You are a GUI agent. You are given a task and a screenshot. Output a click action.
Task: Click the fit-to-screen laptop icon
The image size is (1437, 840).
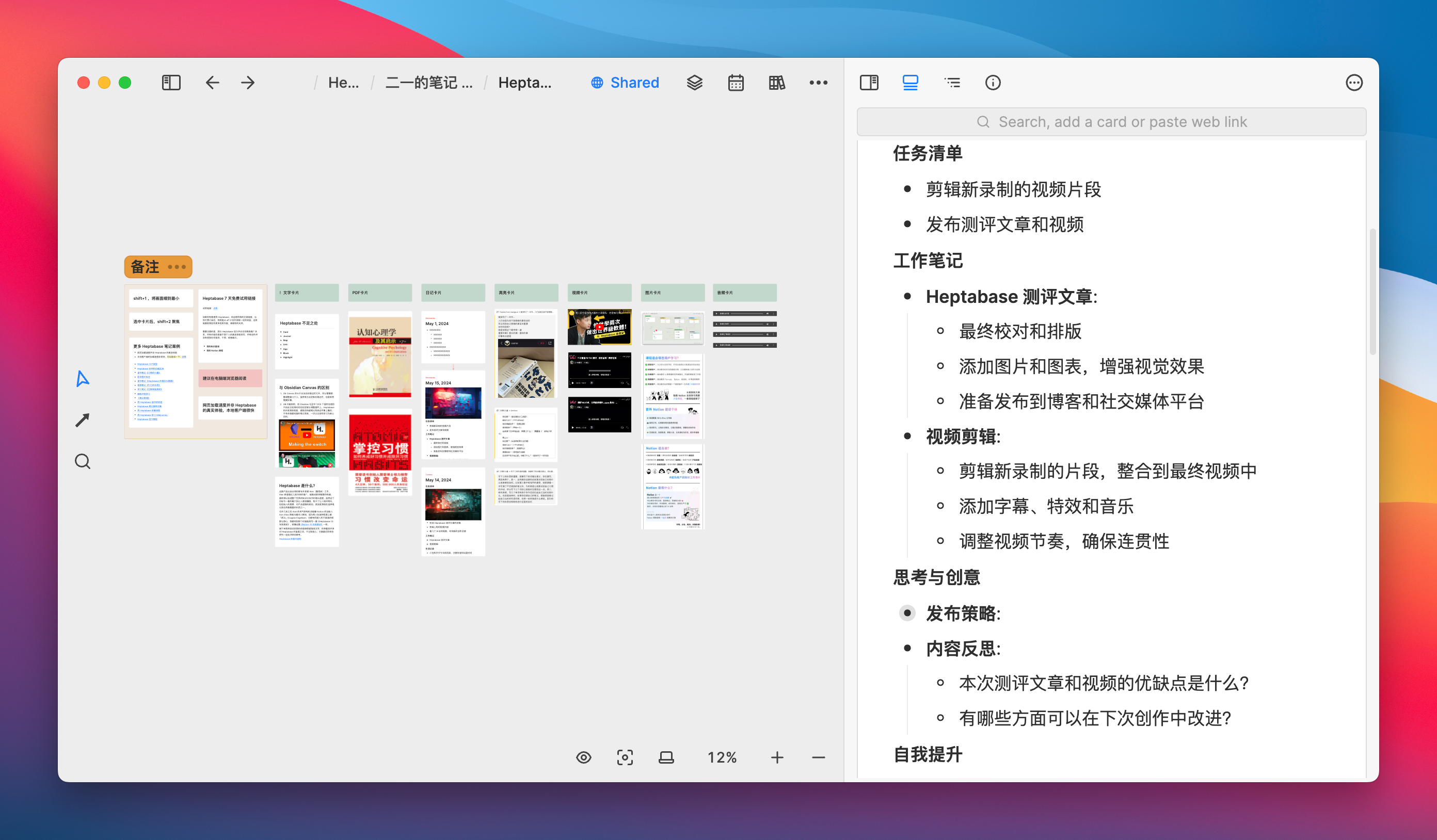666,757
